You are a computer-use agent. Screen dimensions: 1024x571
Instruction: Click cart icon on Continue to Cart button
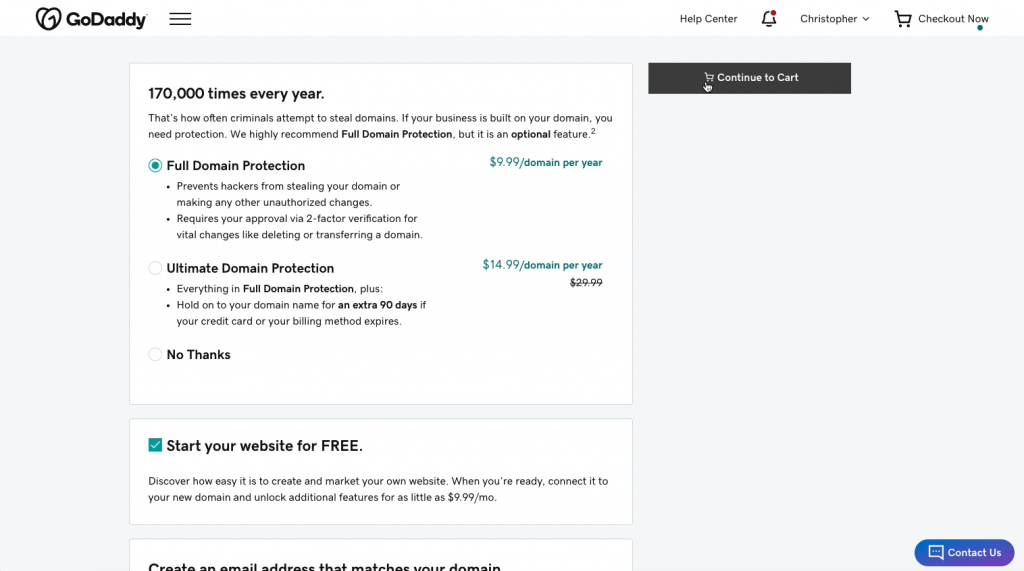point(709,77)
